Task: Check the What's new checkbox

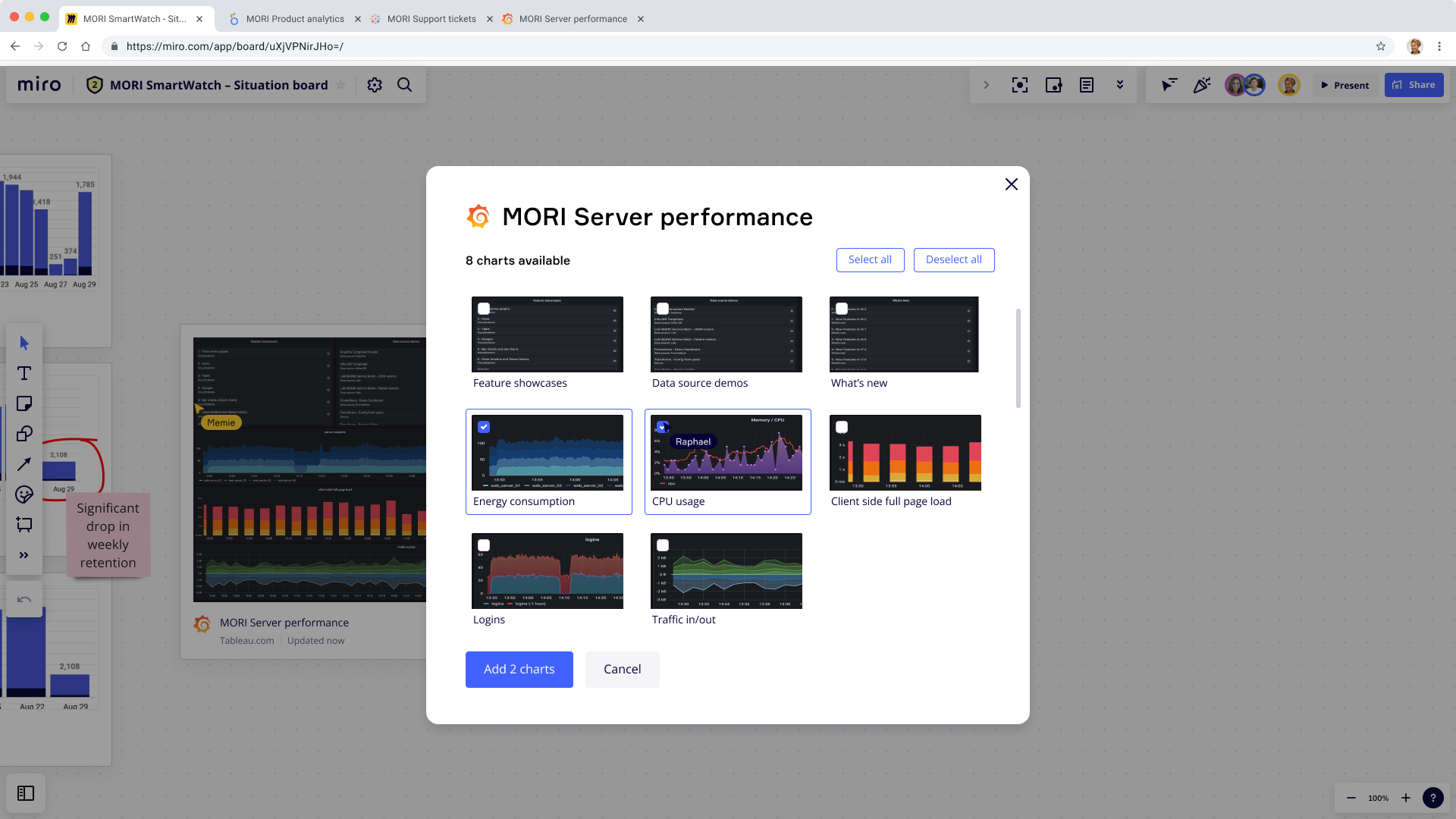Action: 842,309
